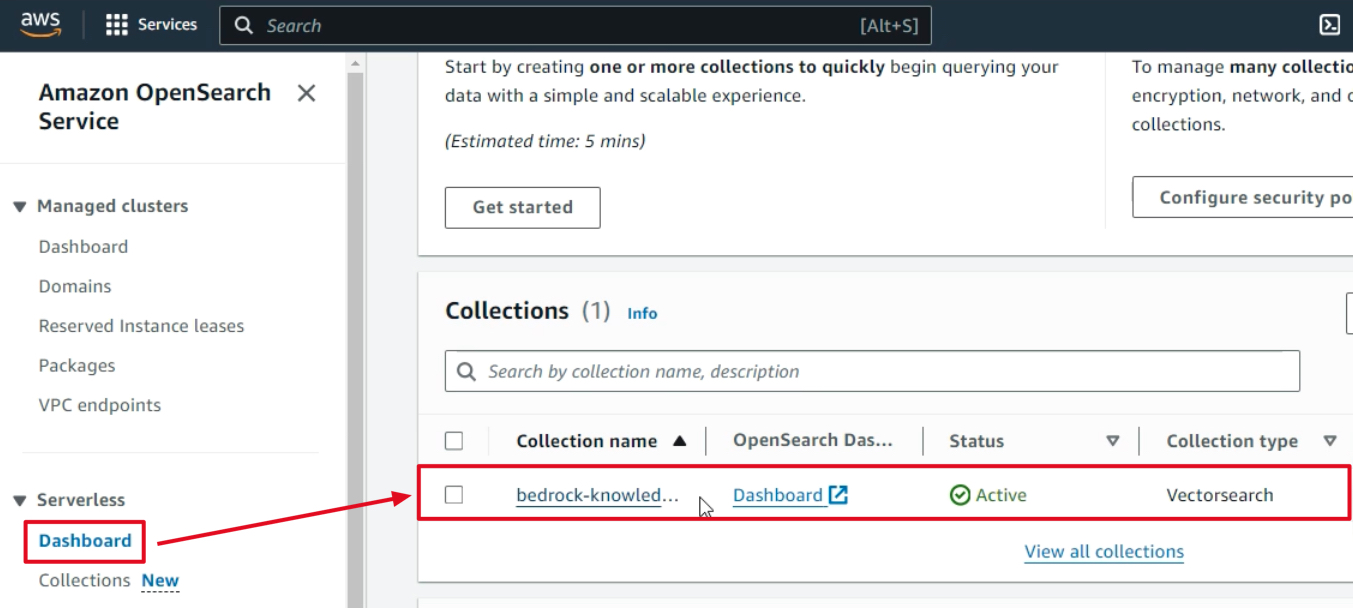Close the OpenSearch Service side panel
Viewport: 1353px width, 608px height.
[x=307, y=93]
